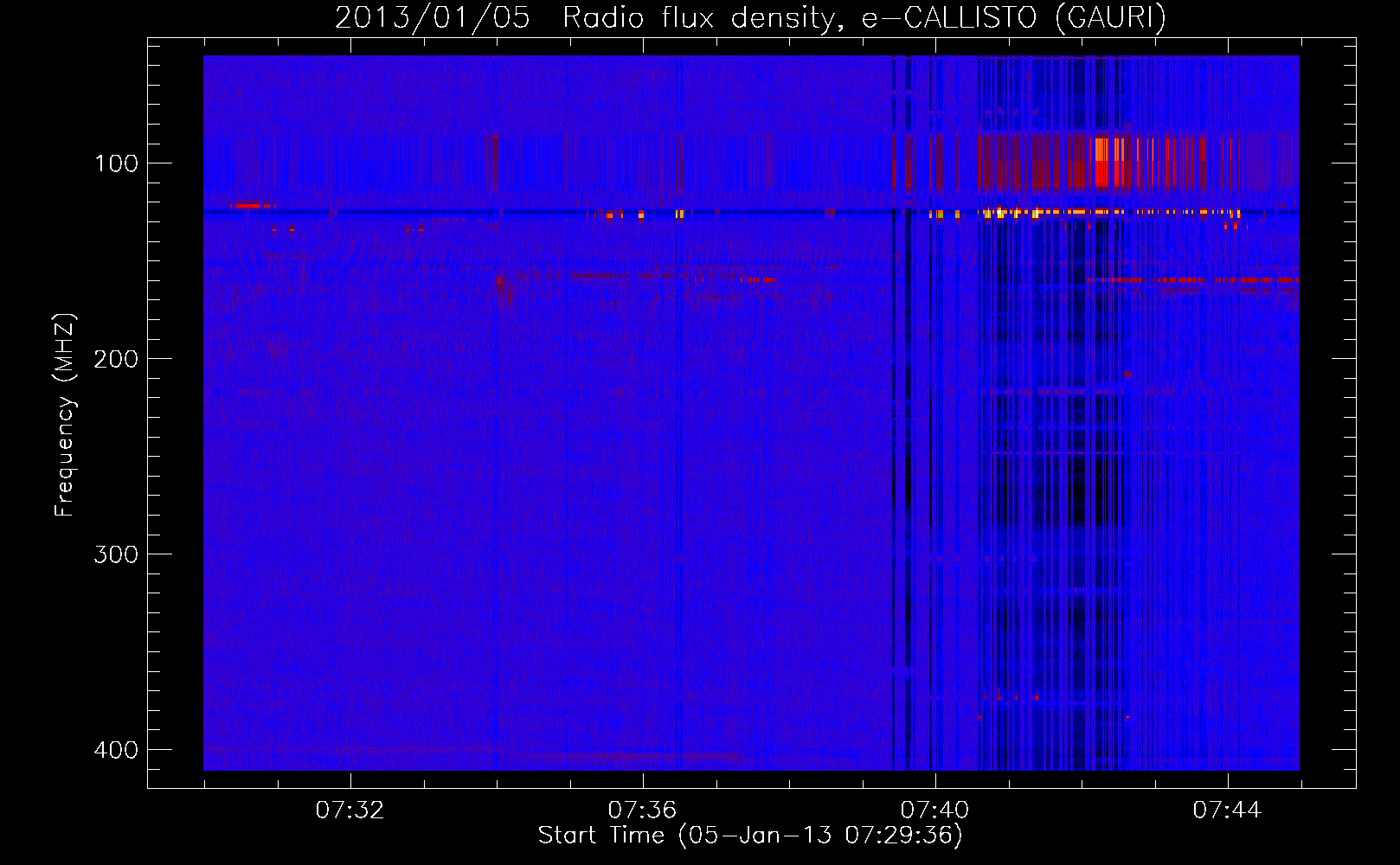Click the 07:40 time axis label
Screen dimensions: 1400x865
pyautogui.click(x=934, y=811)
